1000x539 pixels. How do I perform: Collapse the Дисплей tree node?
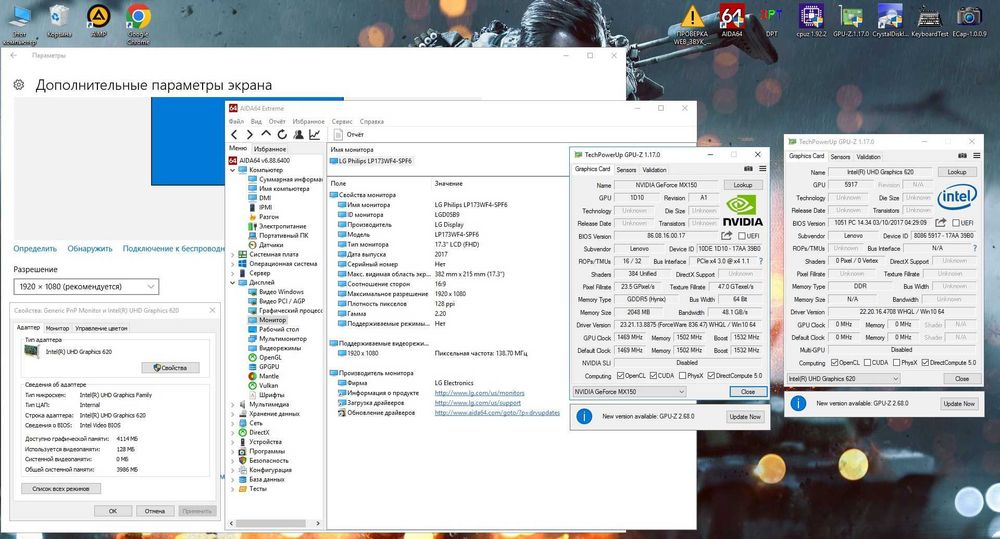point(232,282)
